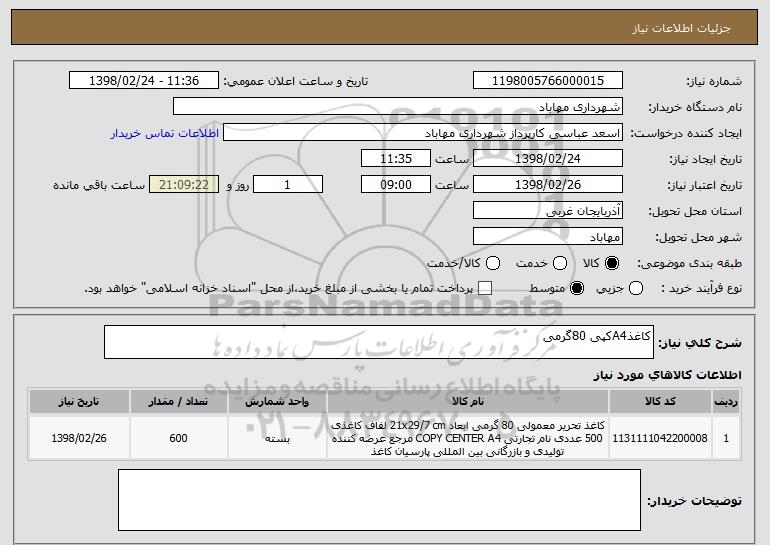Image resolution: width=770 pixels, height=545 pixels.
Task: Click the شرح کلی نیاز text box
Action: coord(379,342)
